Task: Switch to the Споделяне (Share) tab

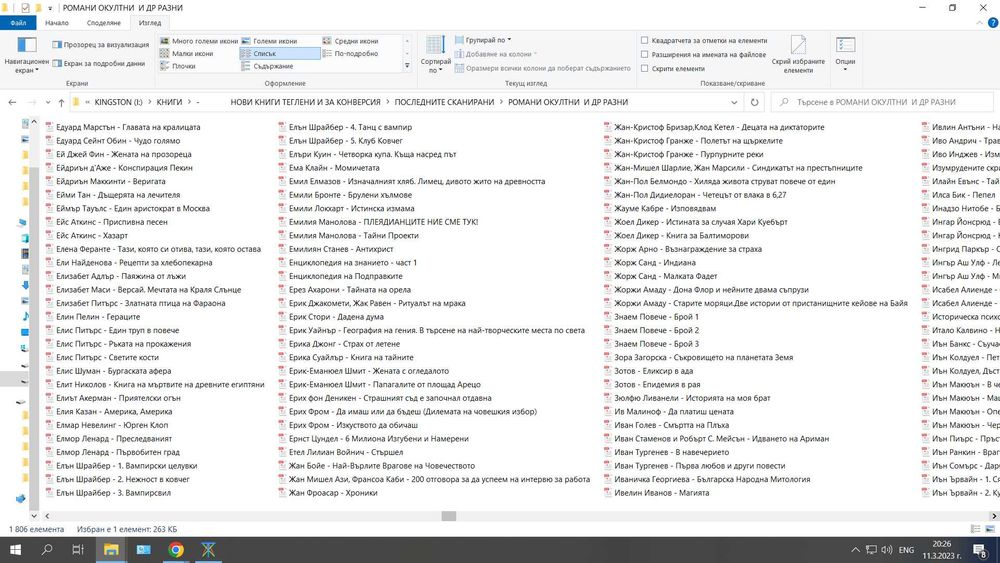Action: (104, 23)
